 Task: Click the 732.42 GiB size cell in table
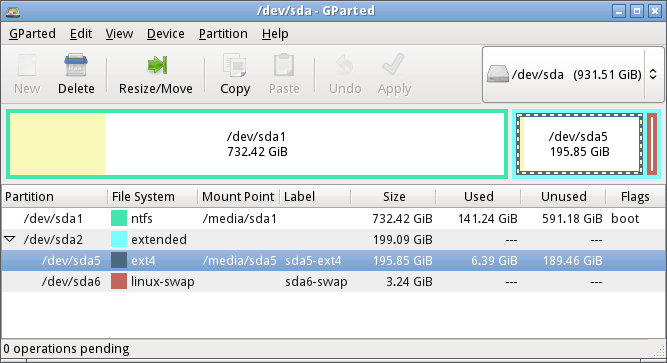pos(402,219)
